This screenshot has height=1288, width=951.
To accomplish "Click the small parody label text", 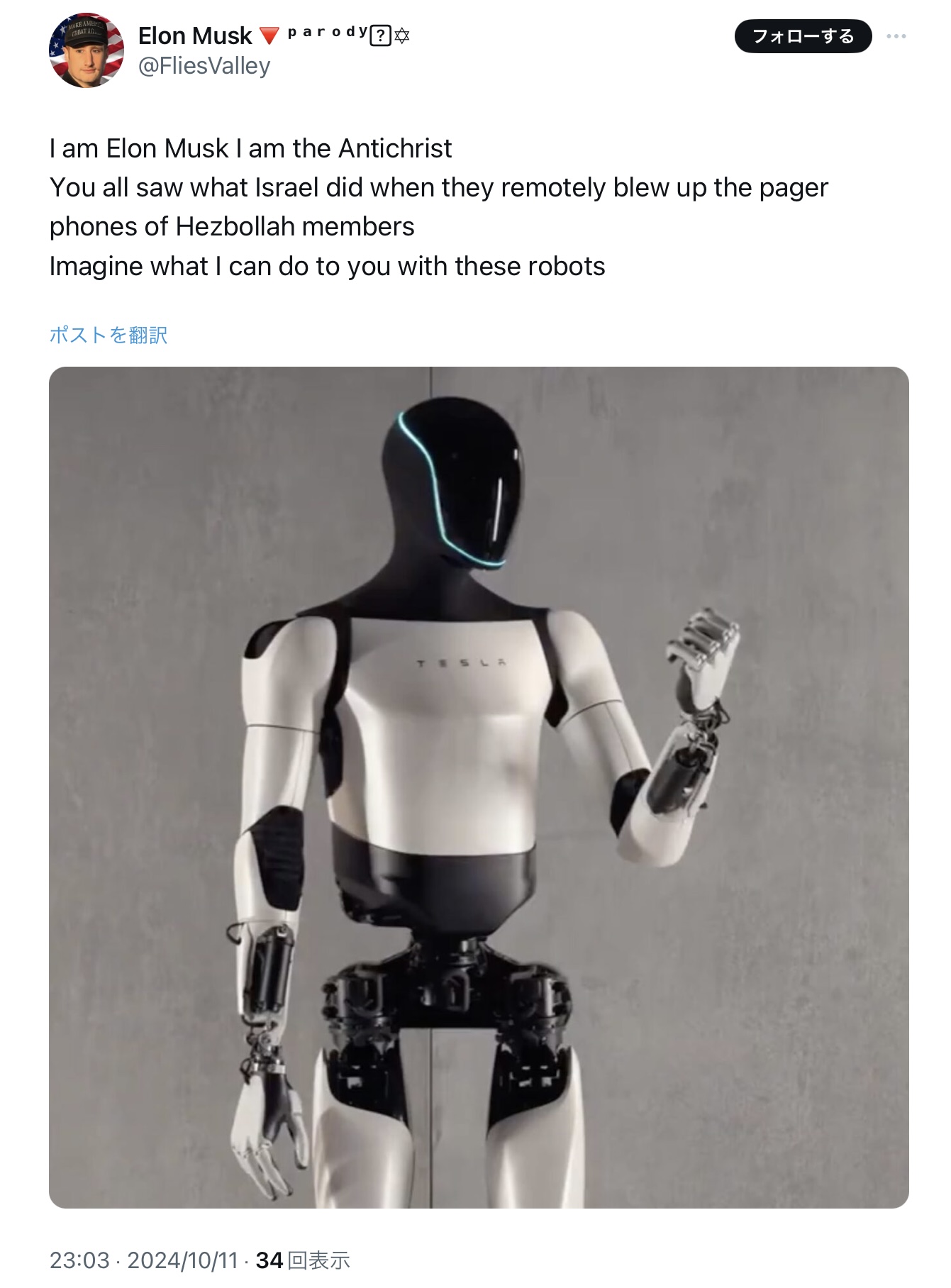I will pyautogui.click(x=328, y=32).
